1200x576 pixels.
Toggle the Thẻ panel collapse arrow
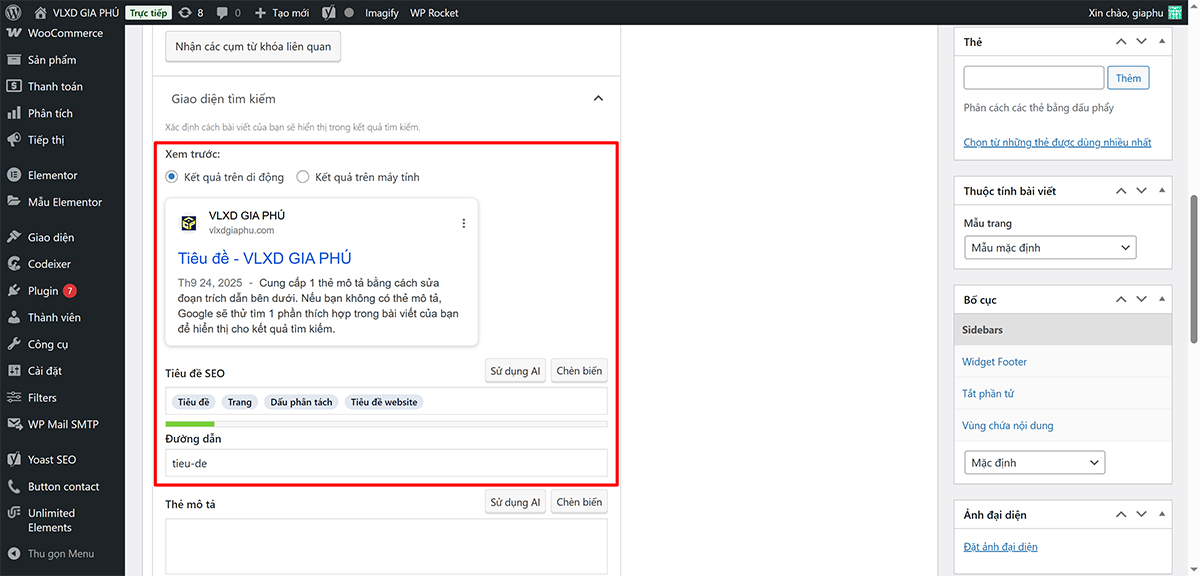(x=1161, y=42)
